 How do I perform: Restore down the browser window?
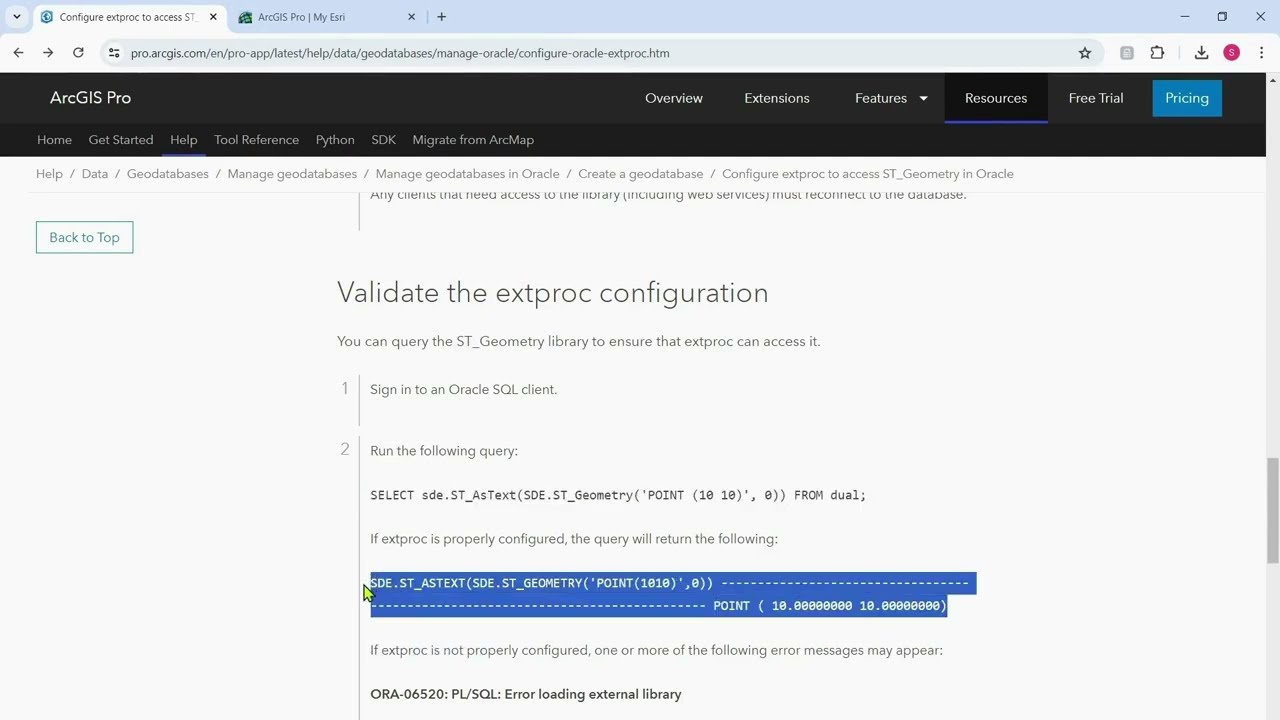[x=1222, y=17]
